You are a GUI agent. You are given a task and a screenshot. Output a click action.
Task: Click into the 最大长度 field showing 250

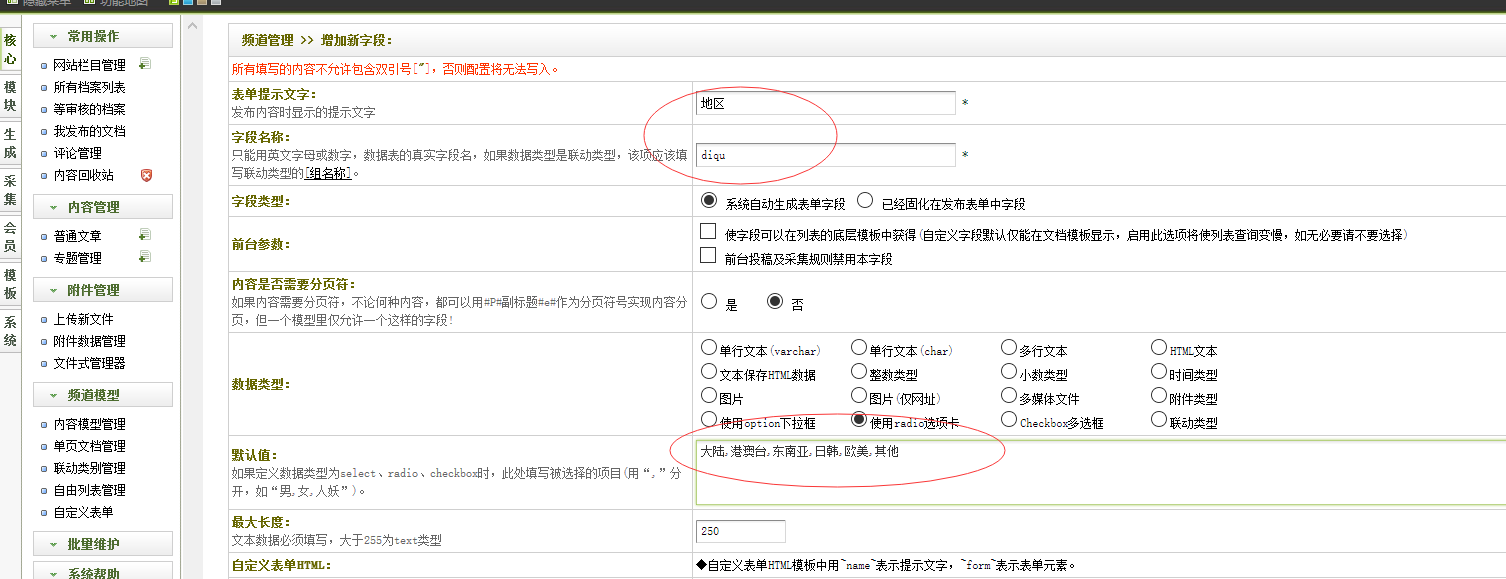tap(740, 531)
